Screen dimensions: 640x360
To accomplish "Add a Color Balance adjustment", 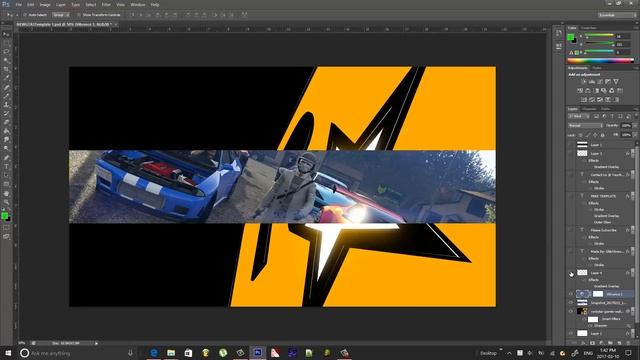I will 588,91.
